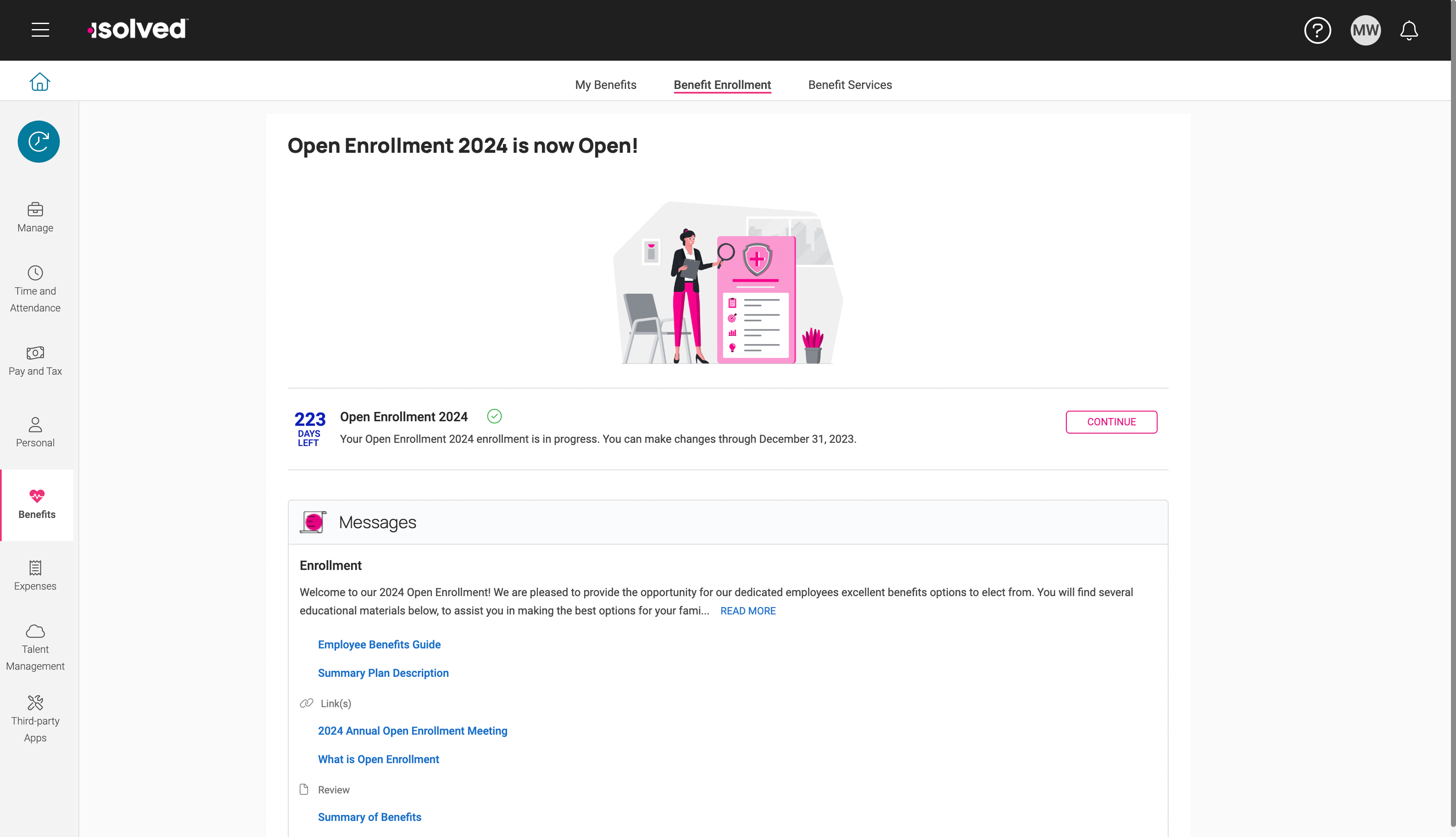Open Third-party Apps in sidebar
1456x837 pixels.
pos(35,719)
